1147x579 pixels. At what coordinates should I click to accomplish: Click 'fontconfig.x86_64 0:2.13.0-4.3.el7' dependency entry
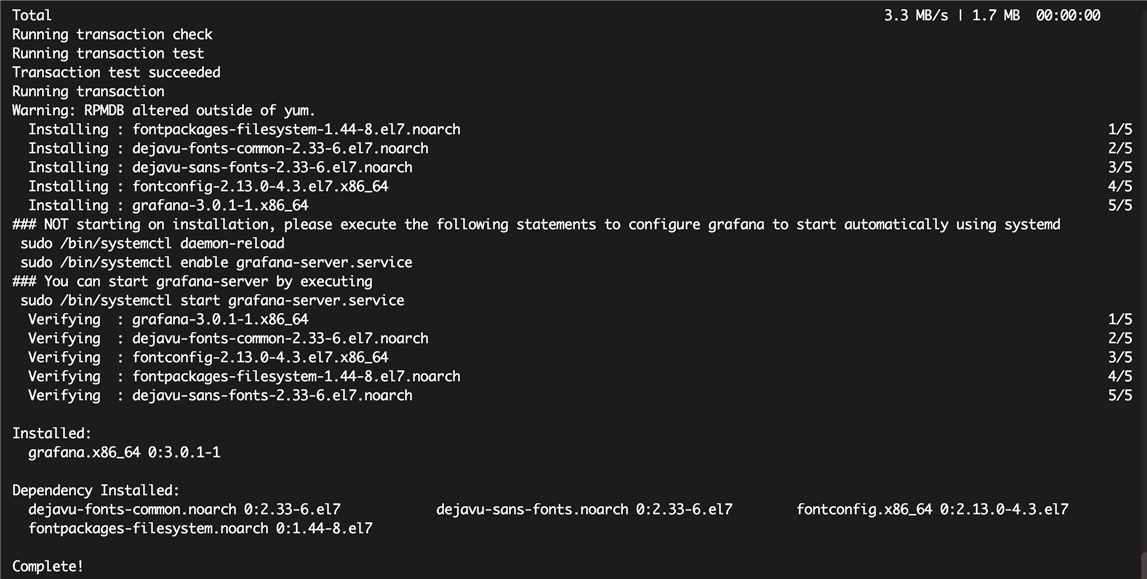[933, 510]
